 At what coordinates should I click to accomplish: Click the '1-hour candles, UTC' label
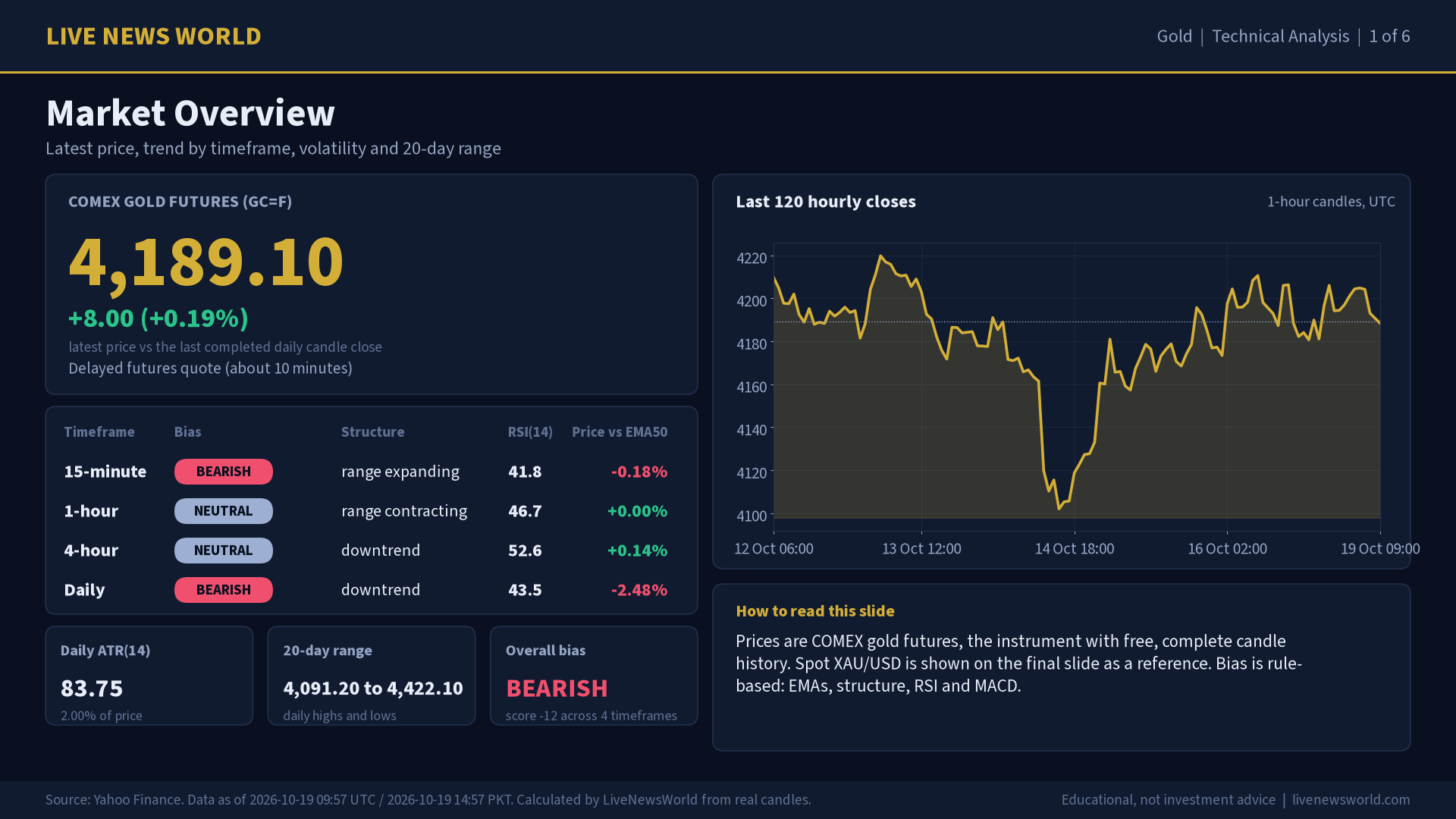pos(1331,202)
